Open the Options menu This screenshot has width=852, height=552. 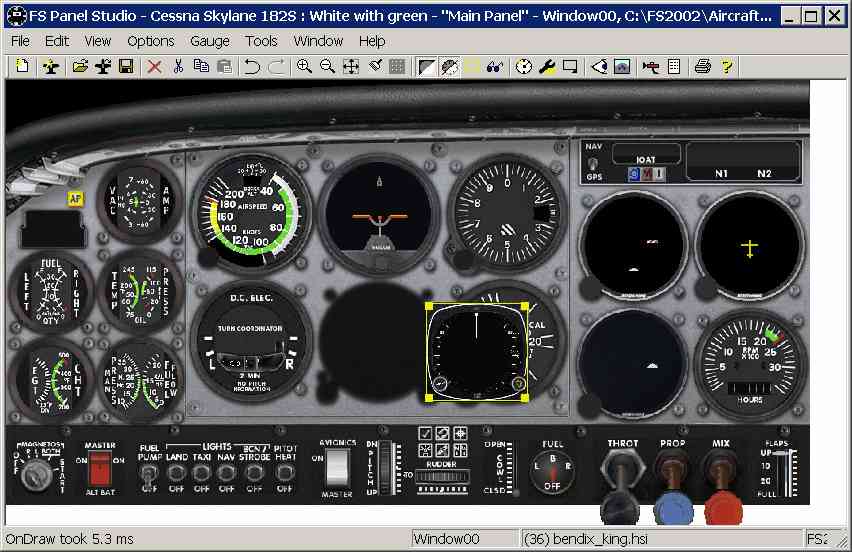(151, 41)
